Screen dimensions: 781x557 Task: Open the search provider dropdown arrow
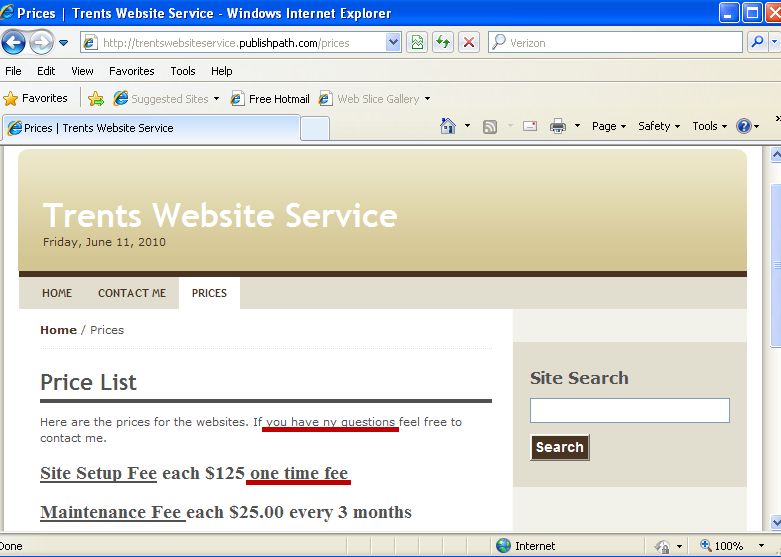click(x=775, y=42)
